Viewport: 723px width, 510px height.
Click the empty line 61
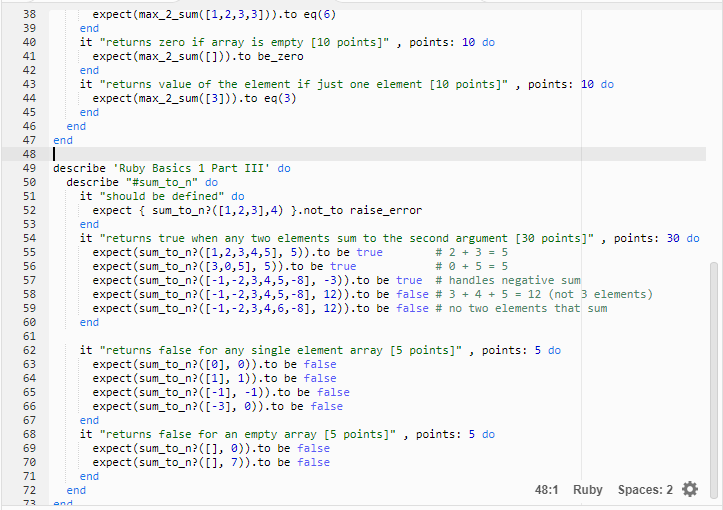377,336
